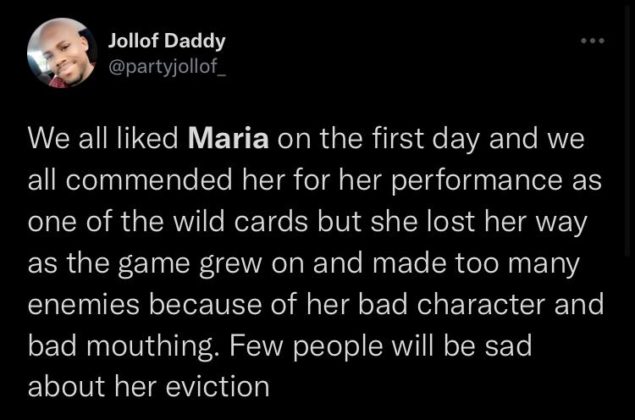635x420 pixels.
Task: Click the word "character" in the tweet
Action: pyautogui.click(x=481, y=304)
